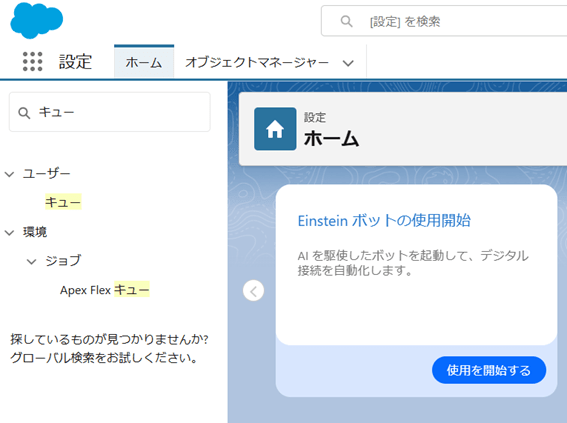The height and width of the screenshot is (423, 567).
Task: Open the オブジェクトマネージャー dropdown arrow
Action: coord(348,63)
